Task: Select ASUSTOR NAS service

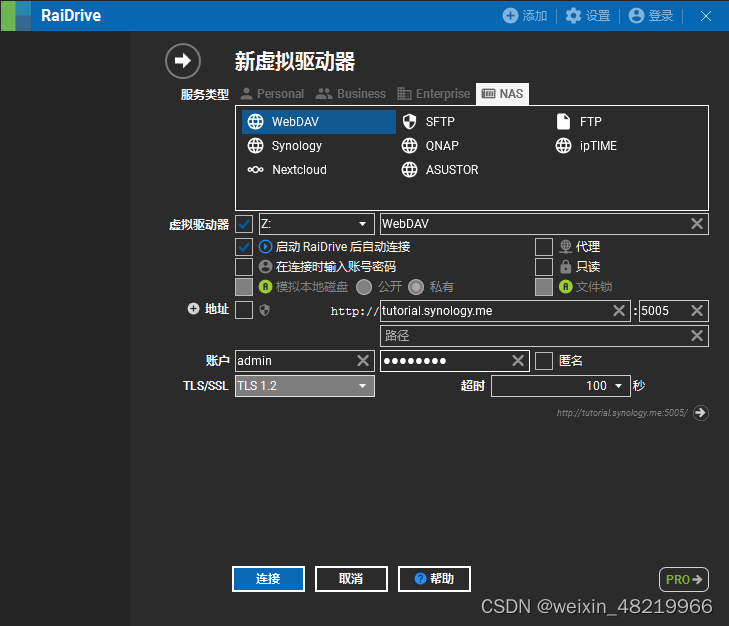Action: click(x=440, y=170)
